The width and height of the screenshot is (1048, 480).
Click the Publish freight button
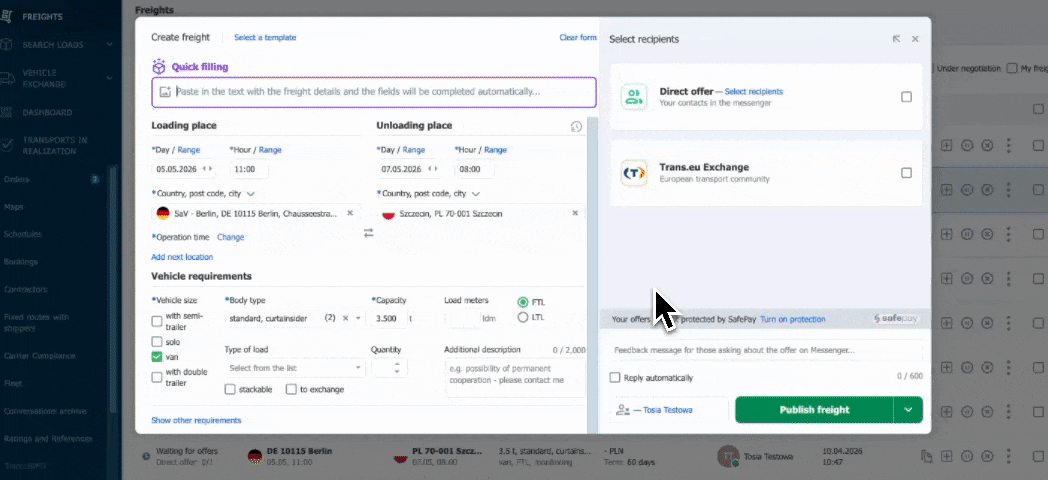(x=814, y=410)
